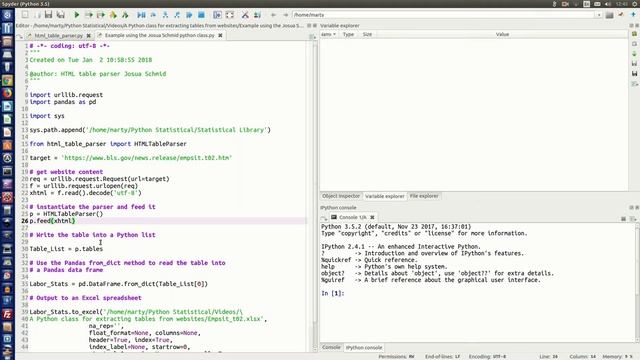Click the Ubuntu dash home icon

tap(7, 16)
